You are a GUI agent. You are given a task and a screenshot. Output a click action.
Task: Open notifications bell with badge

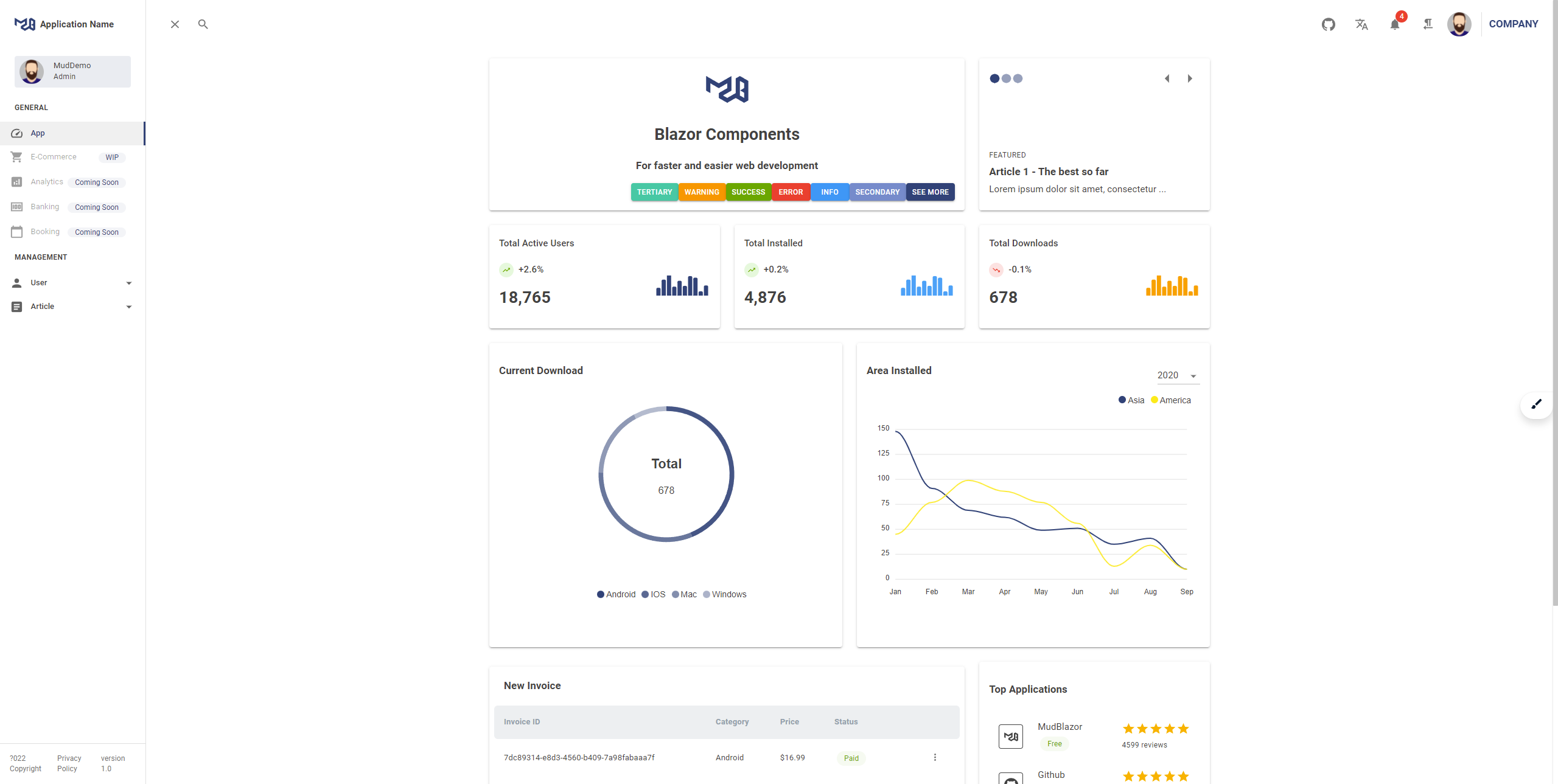point(1395,24)
